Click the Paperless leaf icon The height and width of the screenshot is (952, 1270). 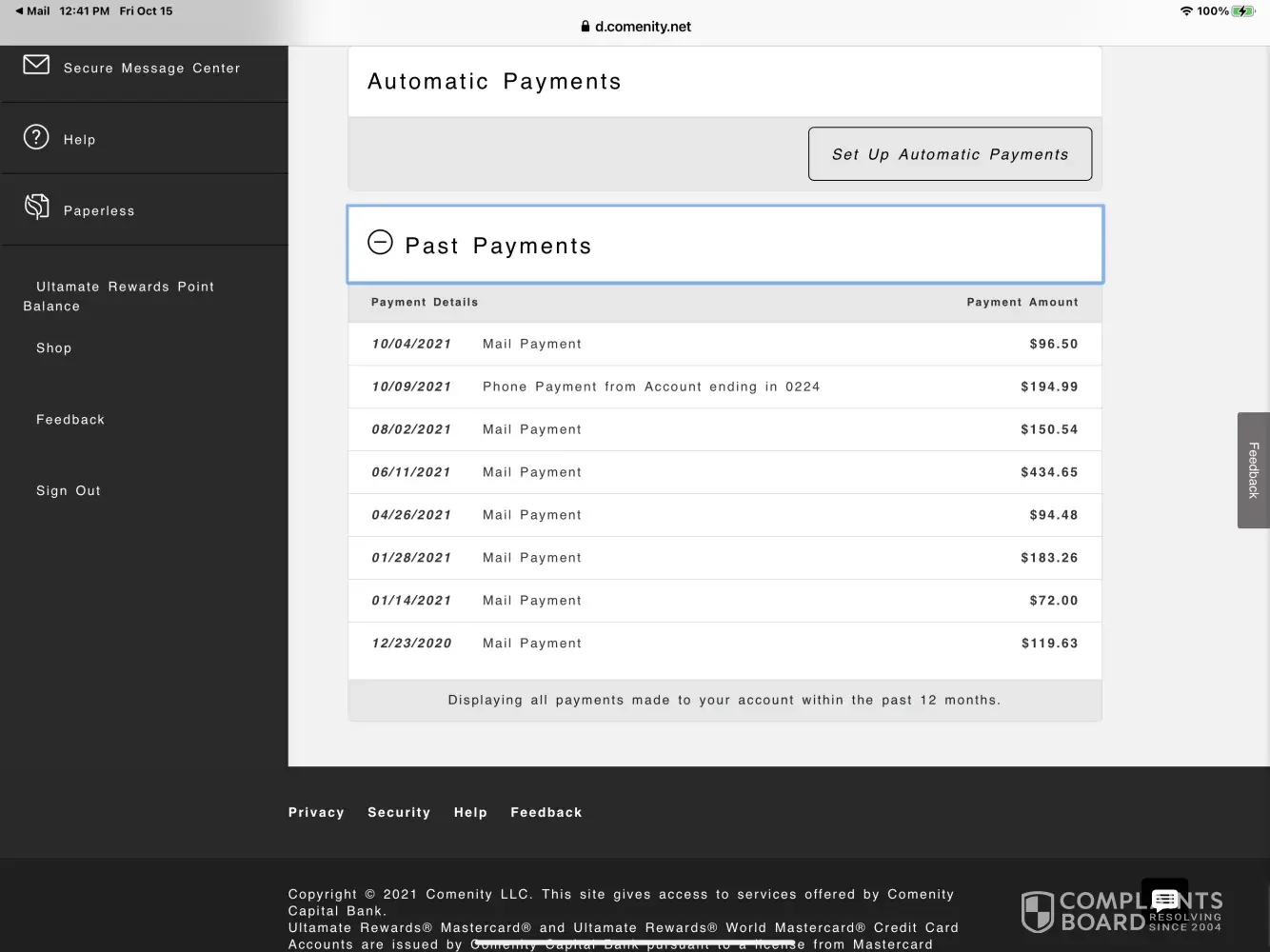point(36,207)
